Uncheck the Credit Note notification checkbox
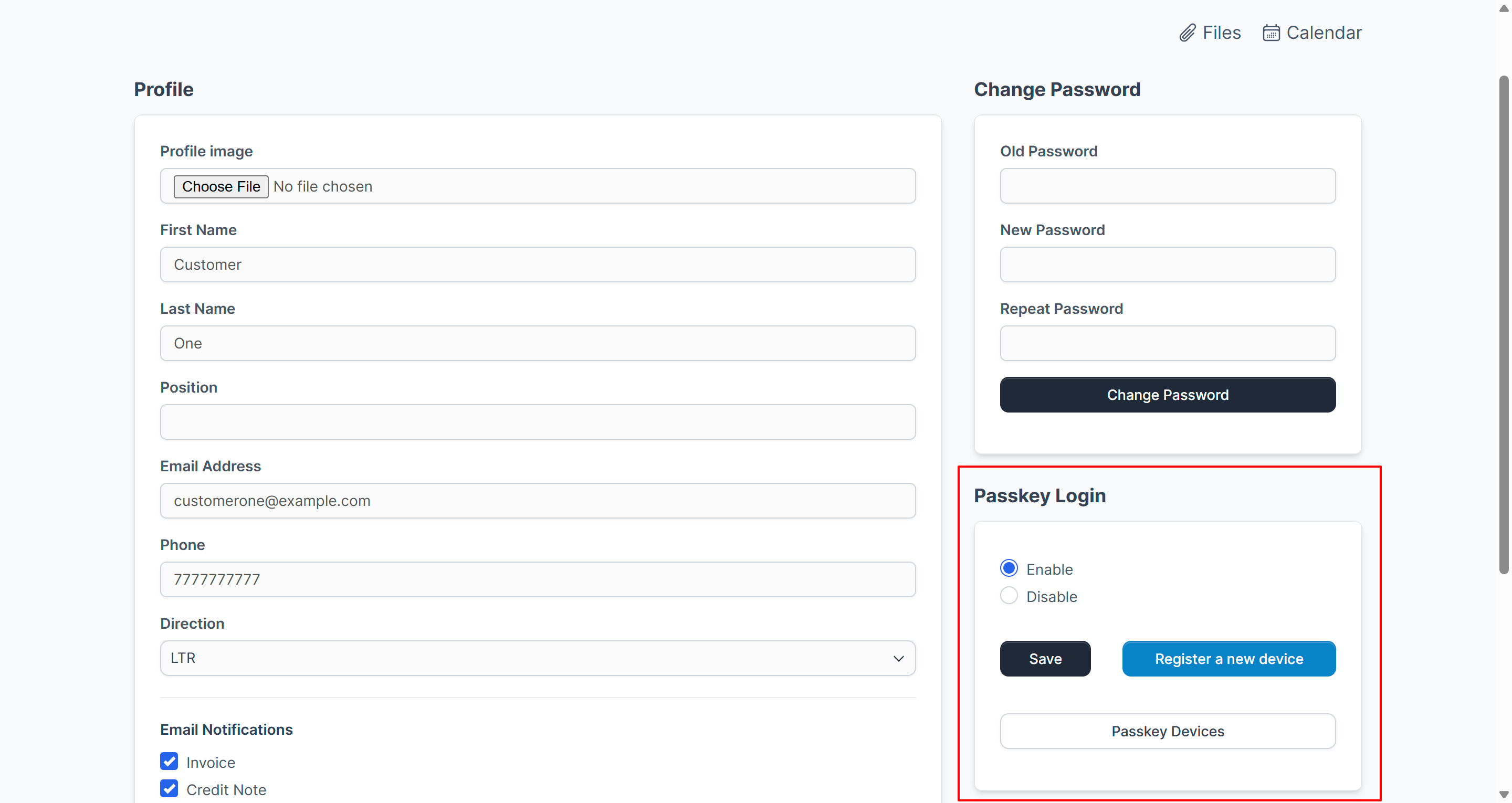The height and width of the screenshot is (803, 1512). (169, 788)
